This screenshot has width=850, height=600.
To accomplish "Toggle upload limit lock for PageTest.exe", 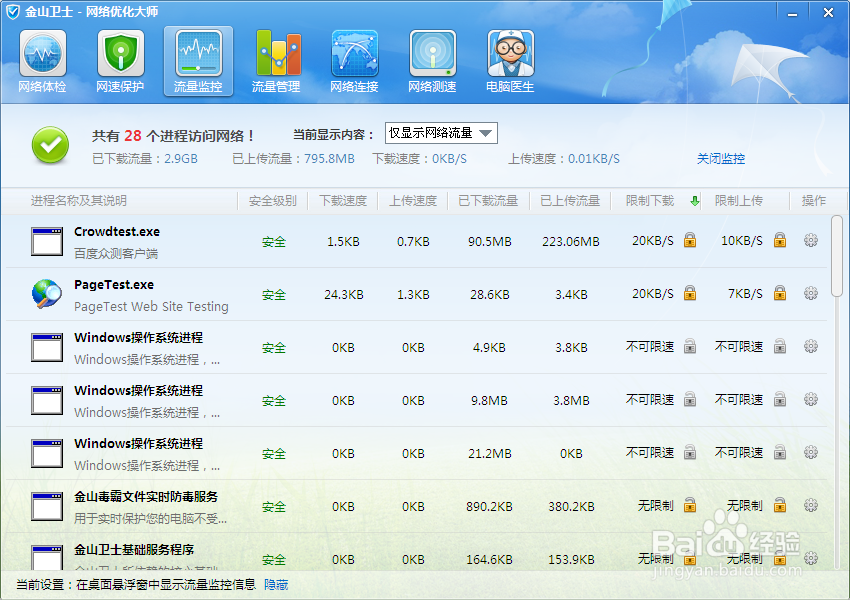I will (780, 293).
